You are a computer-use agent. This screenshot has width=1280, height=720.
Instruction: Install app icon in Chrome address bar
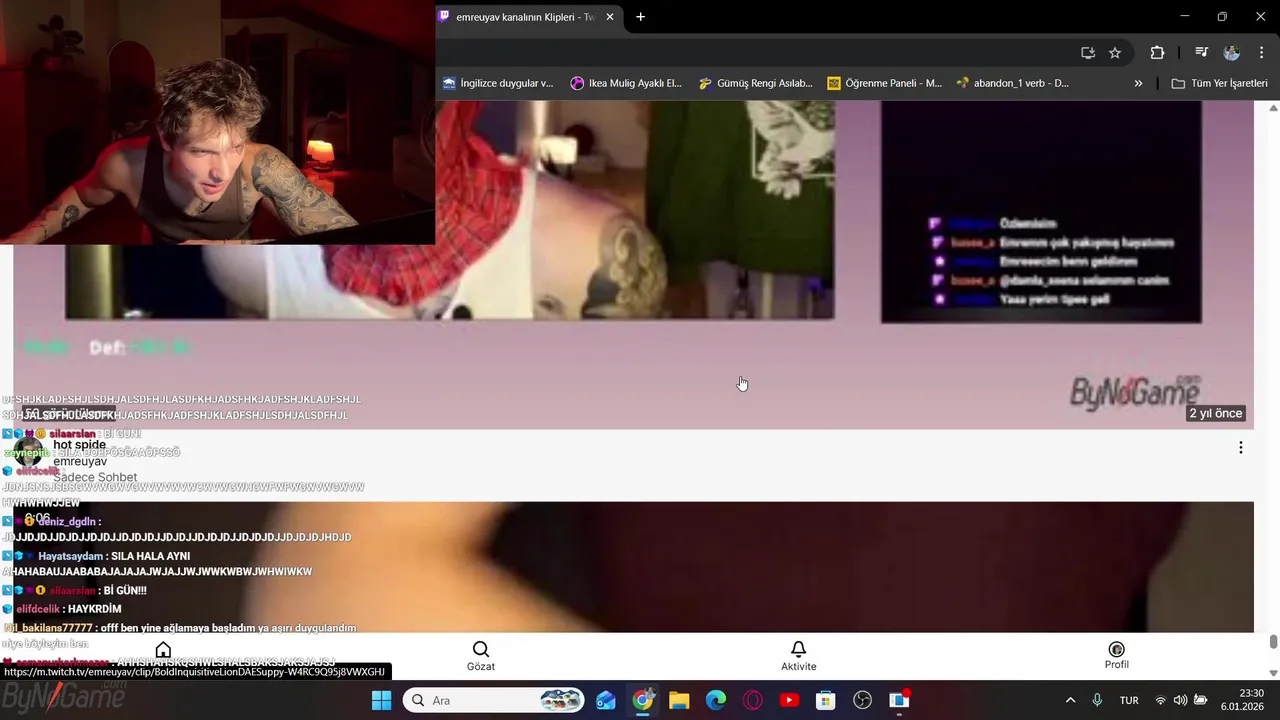1088,53
